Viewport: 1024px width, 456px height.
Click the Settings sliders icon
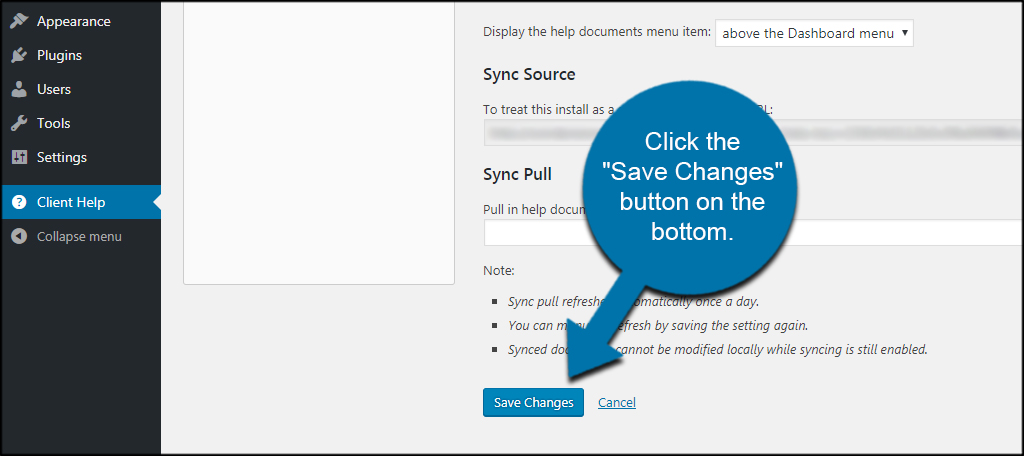click(x=19, y=157)
